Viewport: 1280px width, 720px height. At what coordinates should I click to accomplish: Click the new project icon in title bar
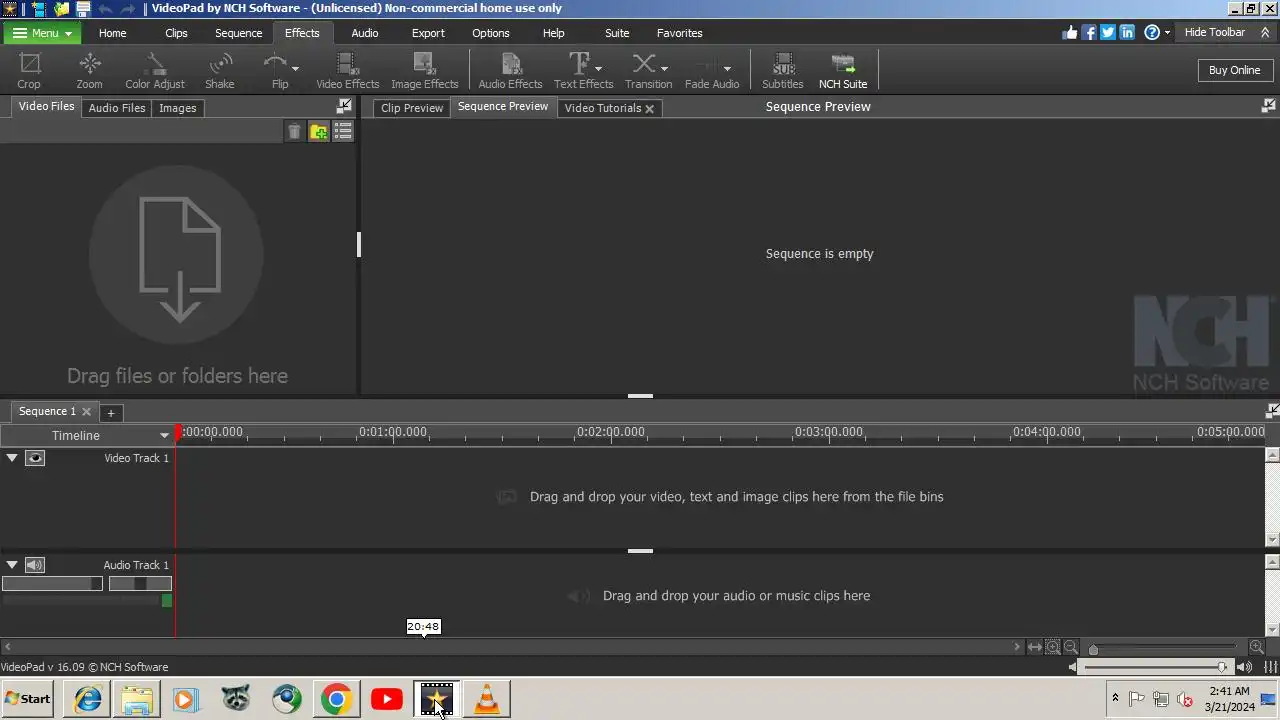40,9
